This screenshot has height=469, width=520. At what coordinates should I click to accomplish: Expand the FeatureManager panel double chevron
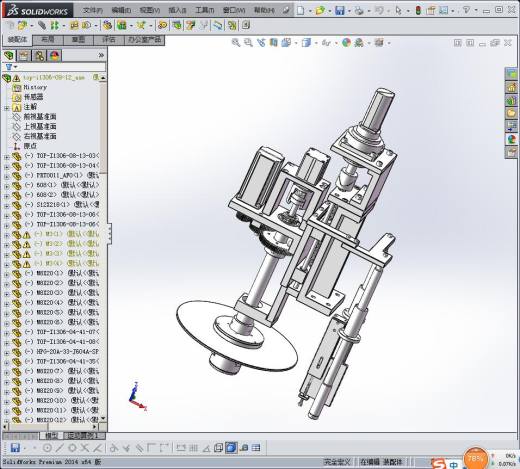tap(101, 55)
